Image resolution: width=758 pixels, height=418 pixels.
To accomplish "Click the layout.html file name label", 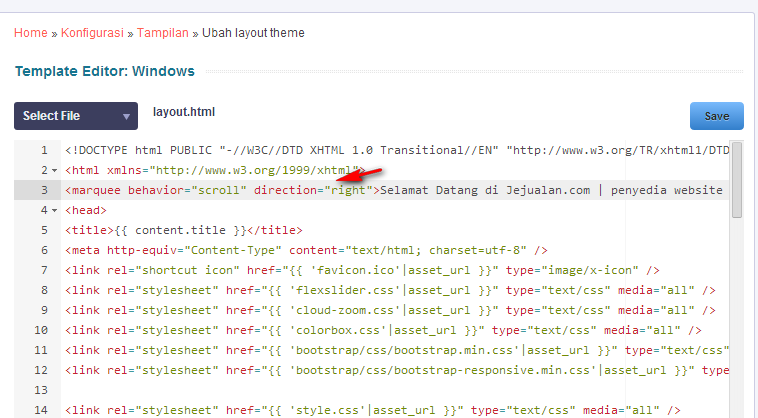I will point(184,112).
